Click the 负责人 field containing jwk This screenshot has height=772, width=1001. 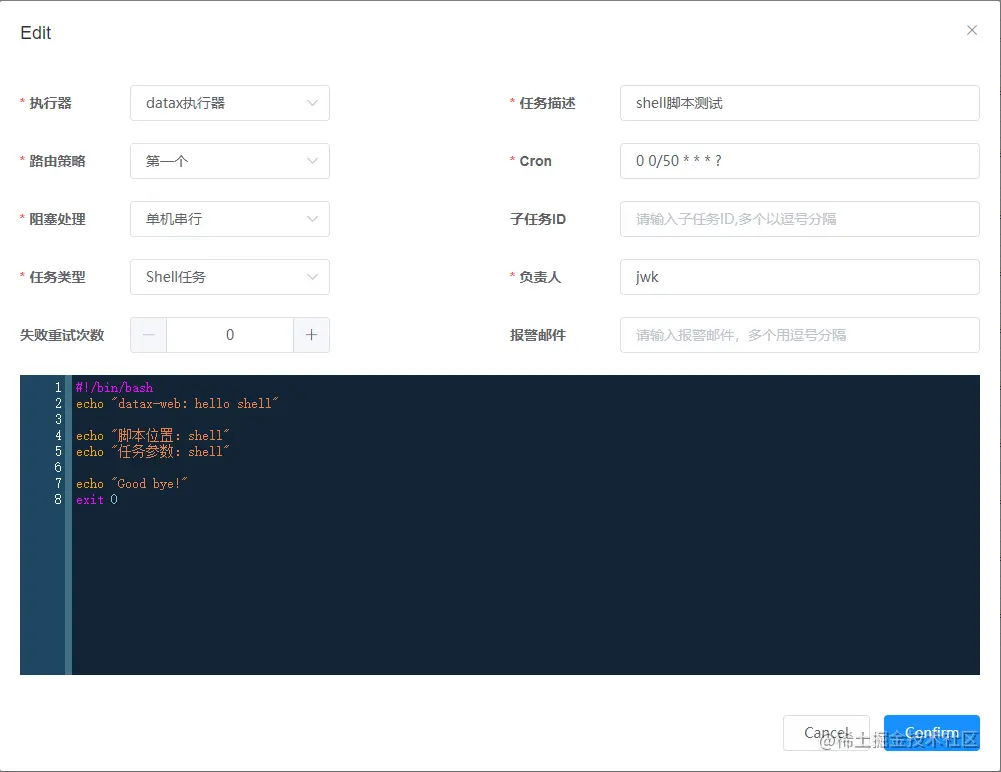[799, 277]
